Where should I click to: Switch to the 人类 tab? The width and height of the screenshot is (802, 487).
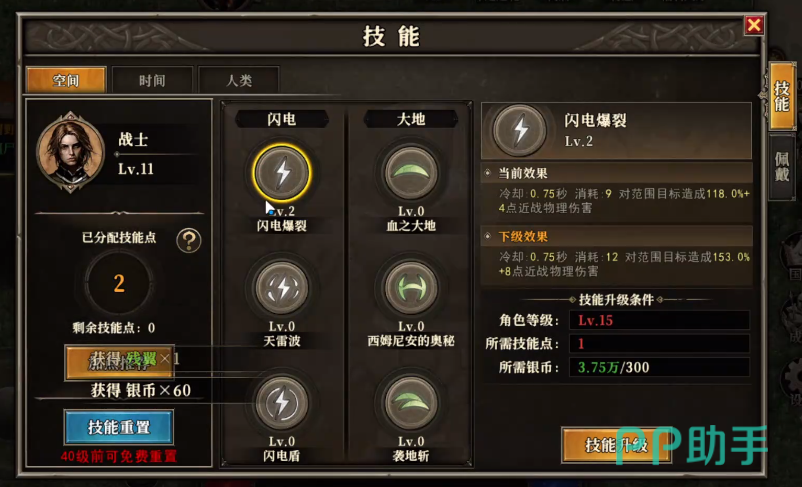(x=239, y=80)
